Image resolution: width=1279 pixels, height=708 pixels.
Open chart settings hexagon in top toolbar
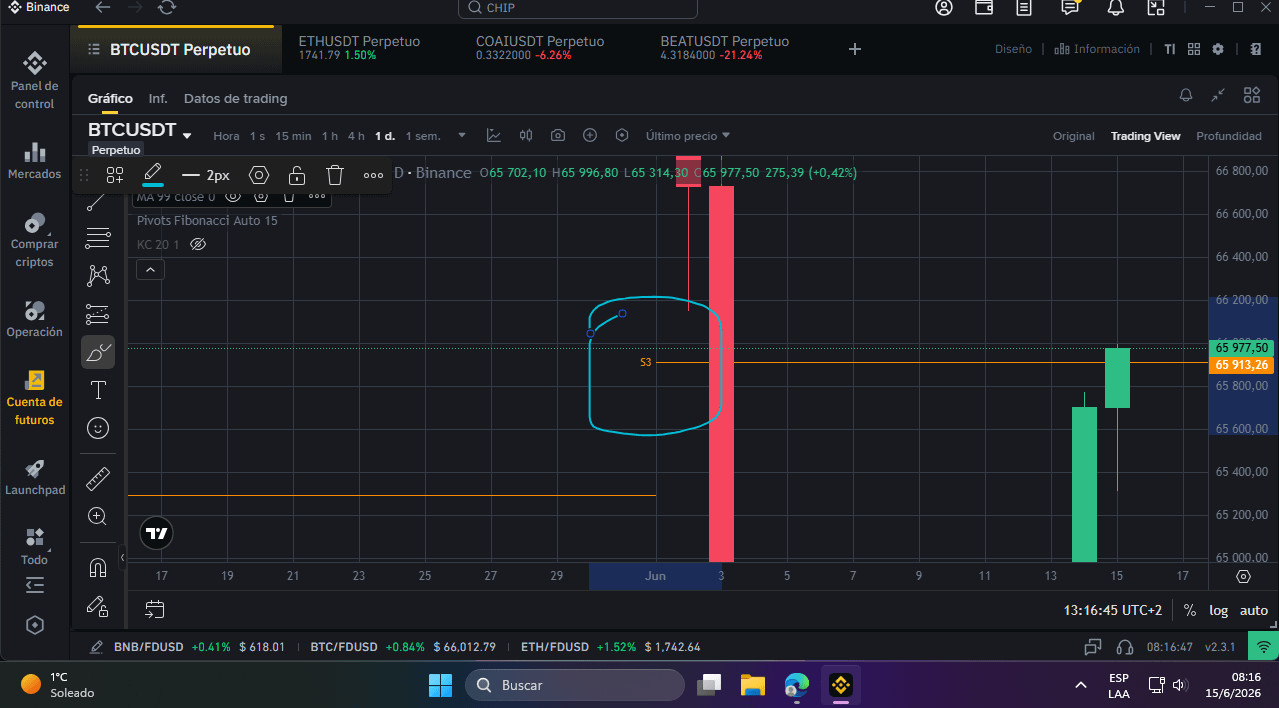[622, 135]
